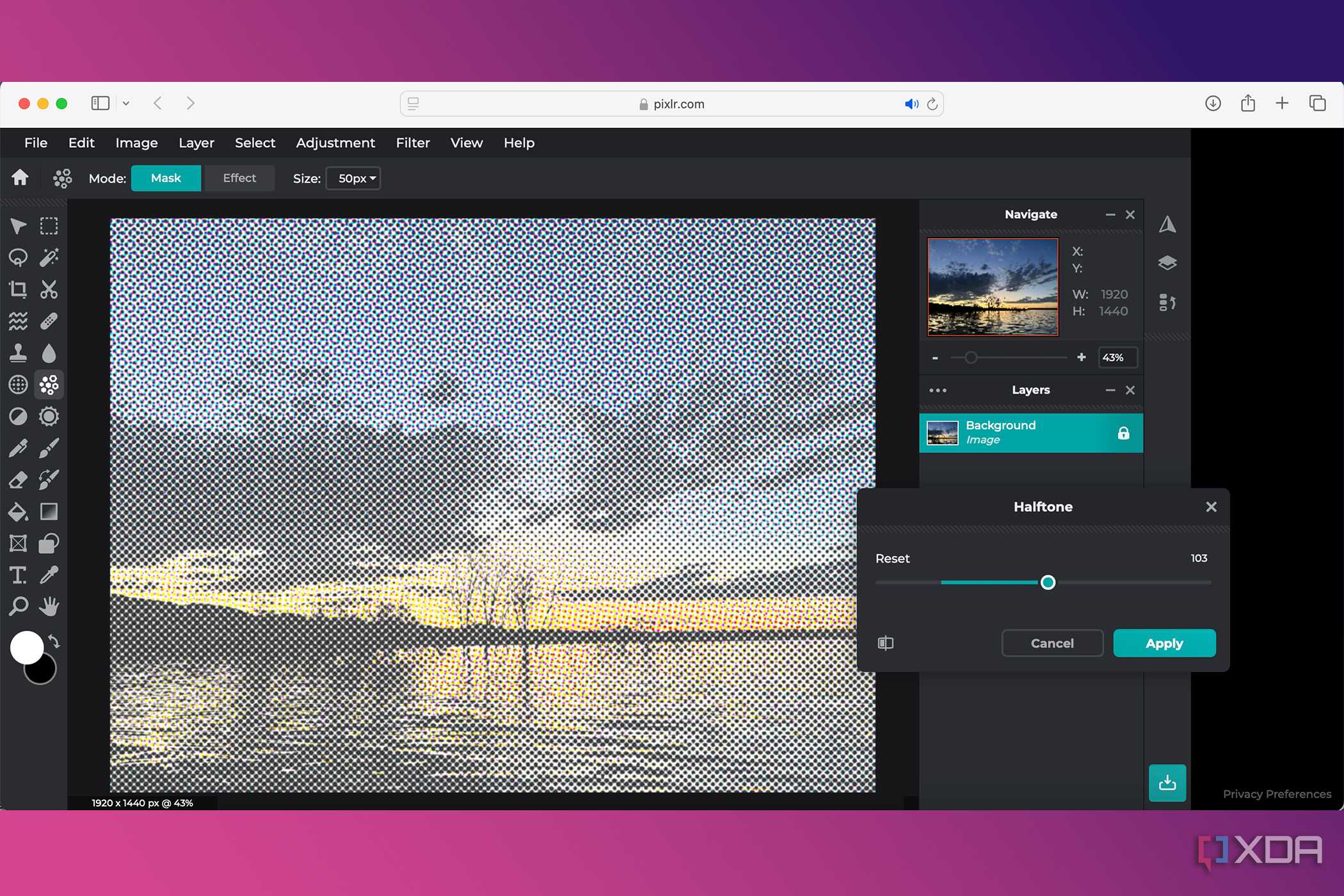Image resolution: width=1344 pixels, height=896 pixels.
Task: Select the Eraser tool
Action: pyautogui.click(x=18, y=480)
